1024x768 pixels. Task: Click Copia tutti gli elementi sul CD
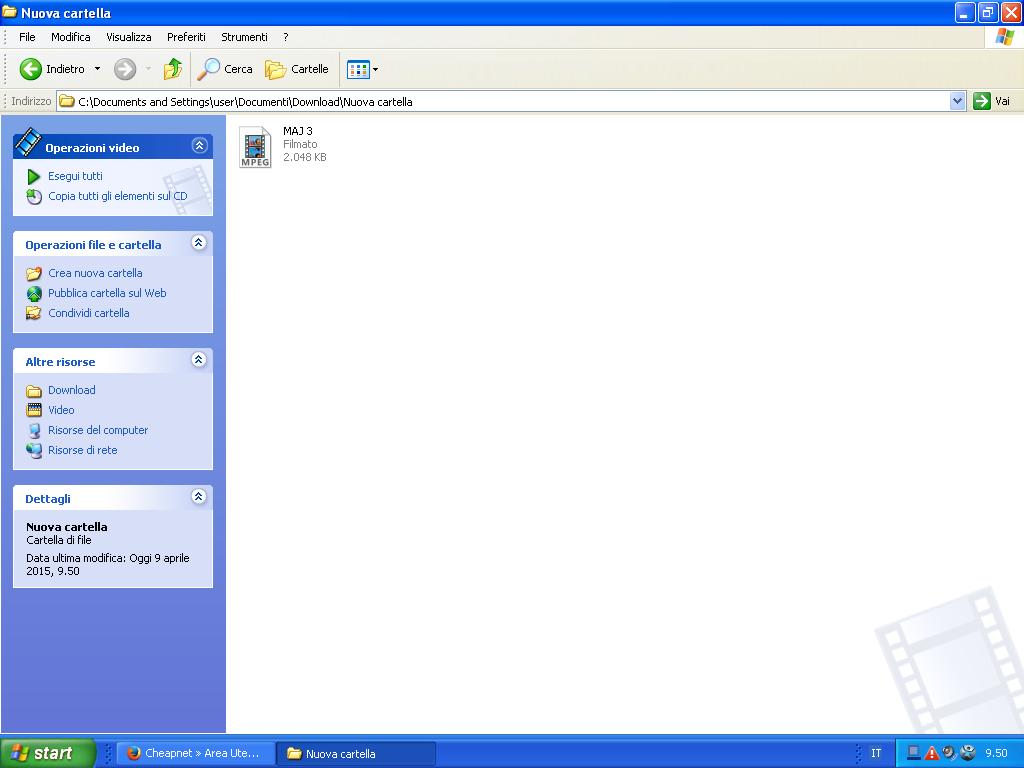(x=118, y=196)
